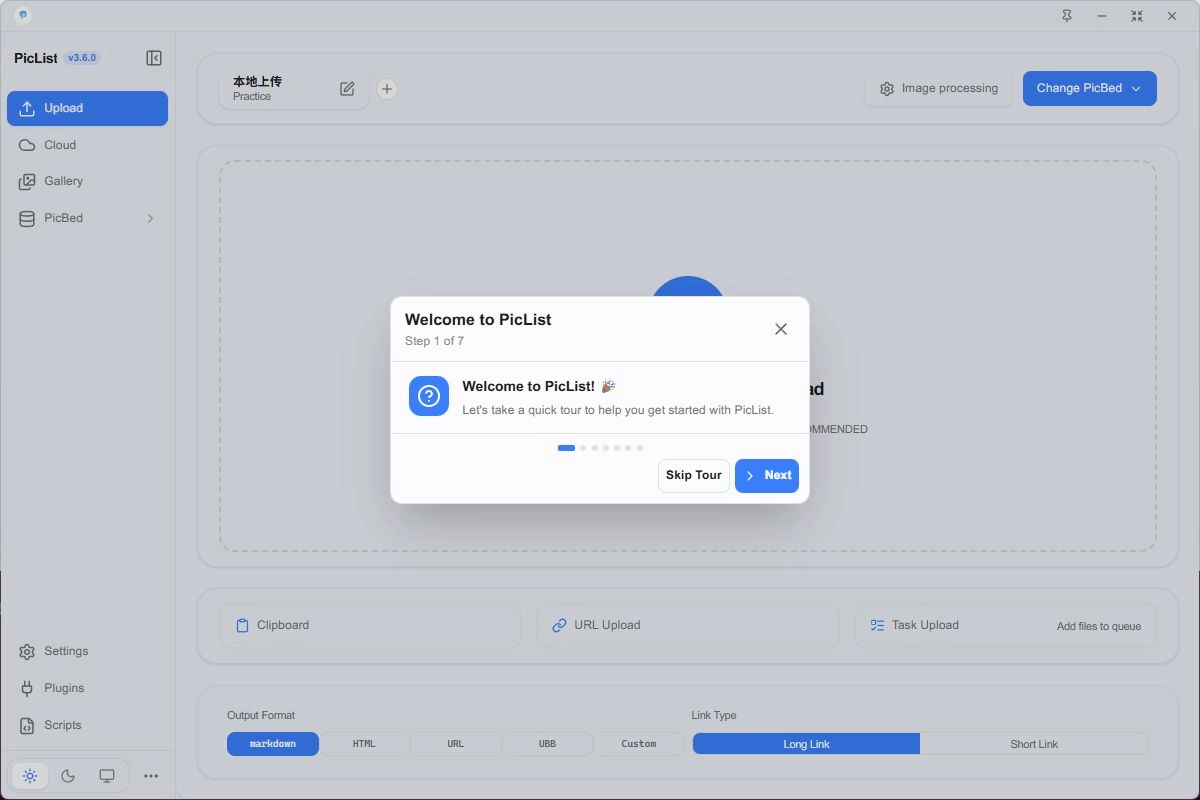1200x800 pixels.
Task: Go to the Gallery page
Action: pyautogui.click(x=87, y=181)
